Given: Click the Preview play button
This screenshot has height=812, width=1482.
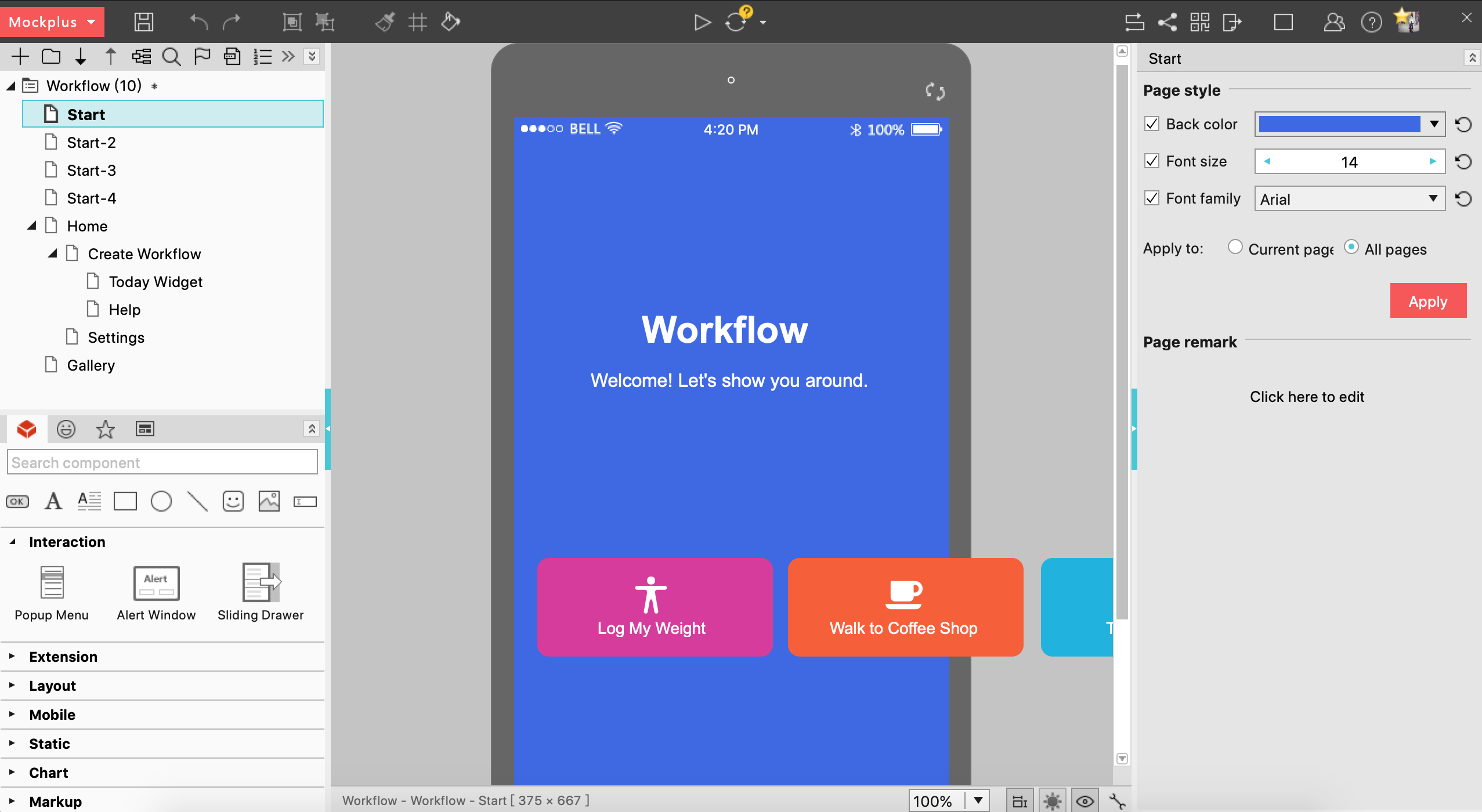Looking at the screenshot, I should coord(702,22).
